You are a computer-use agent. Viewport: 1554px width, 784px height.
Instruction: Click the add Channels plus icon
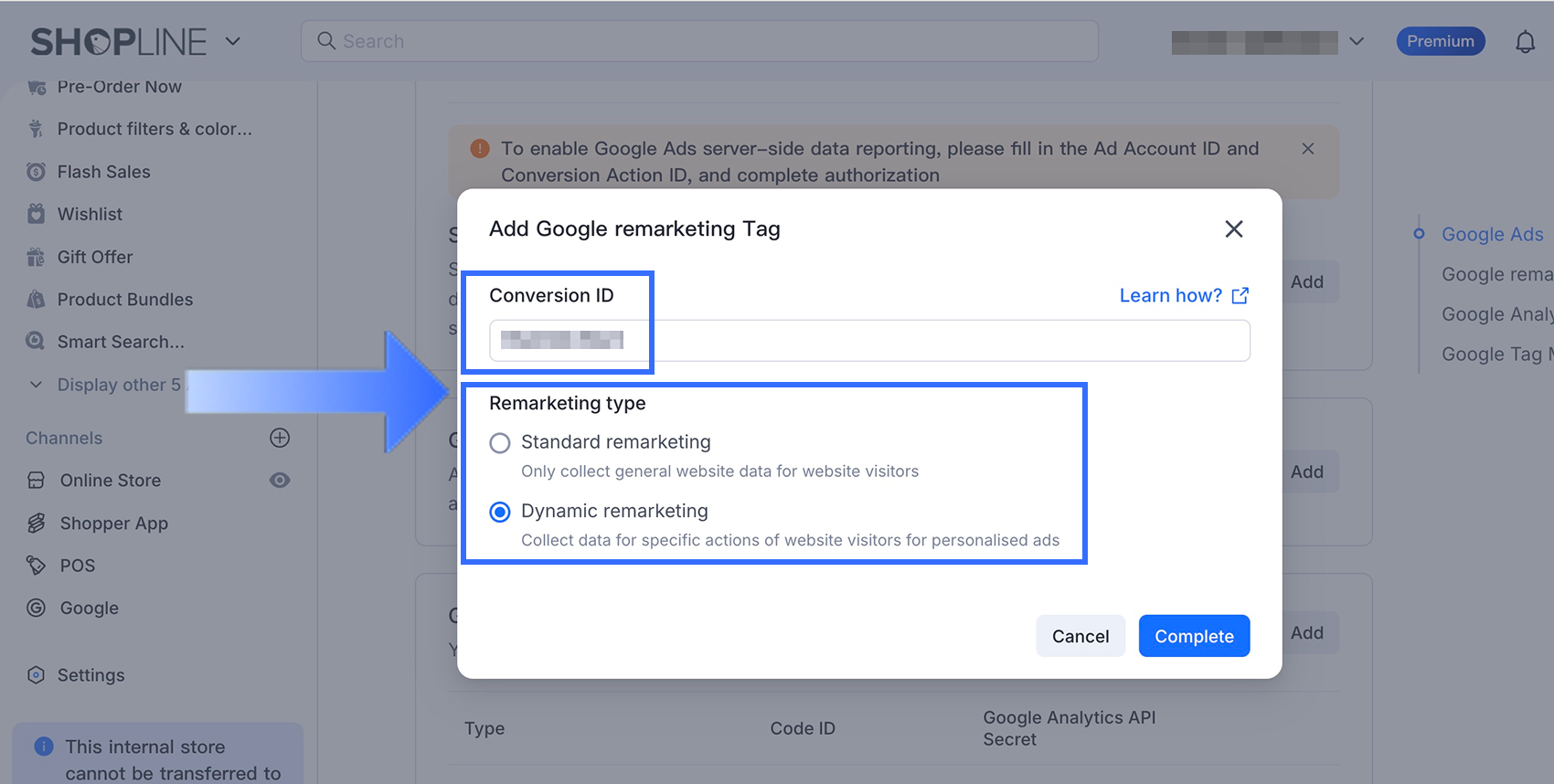tap(280, 438)
